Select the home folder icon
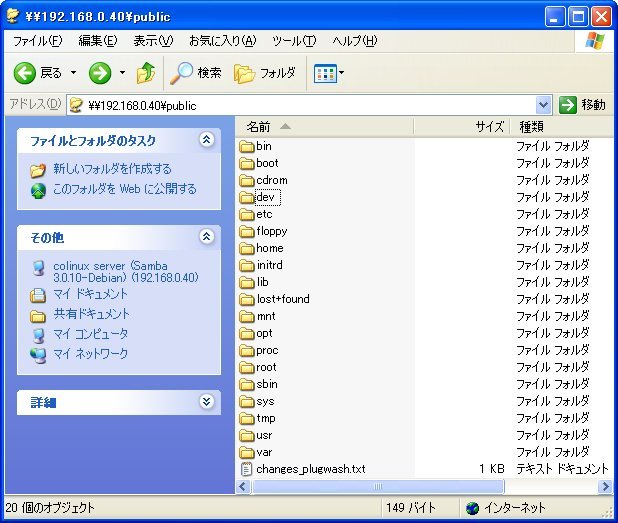Viewport: 618px width, 523px height. [247, 249]
